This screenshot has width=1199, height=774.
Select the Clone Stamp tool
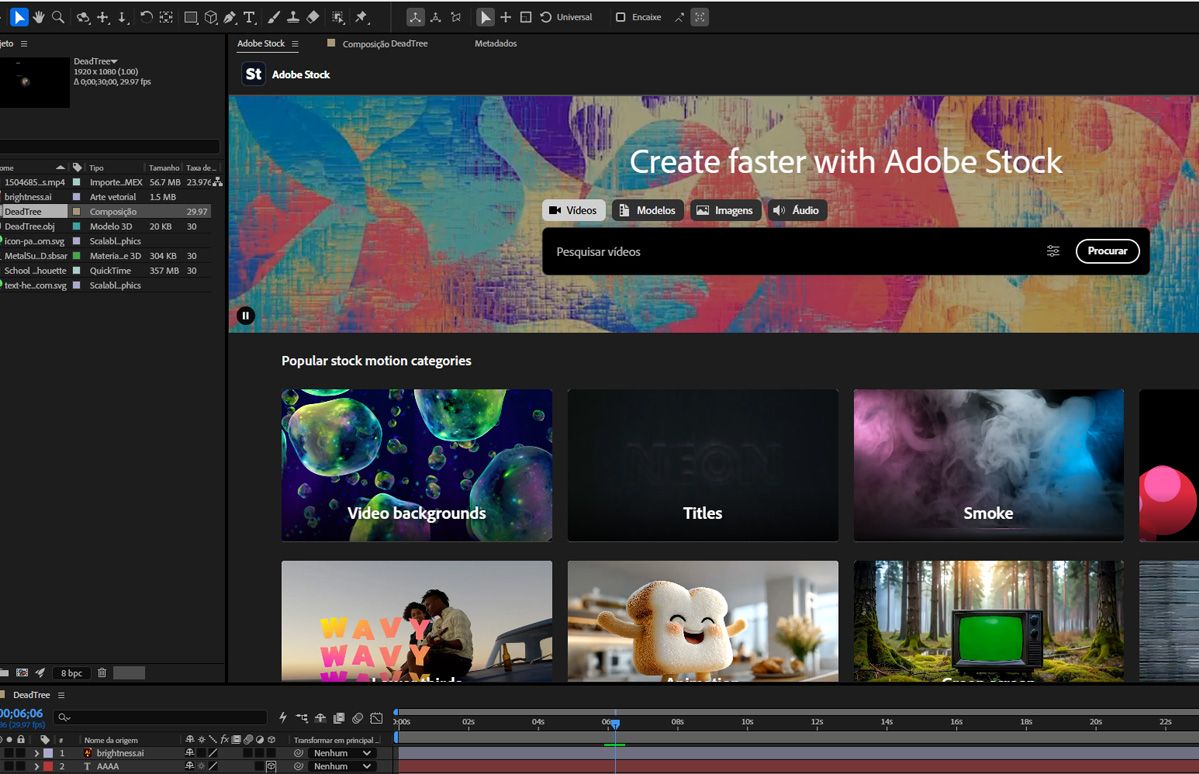pos(293,17)
